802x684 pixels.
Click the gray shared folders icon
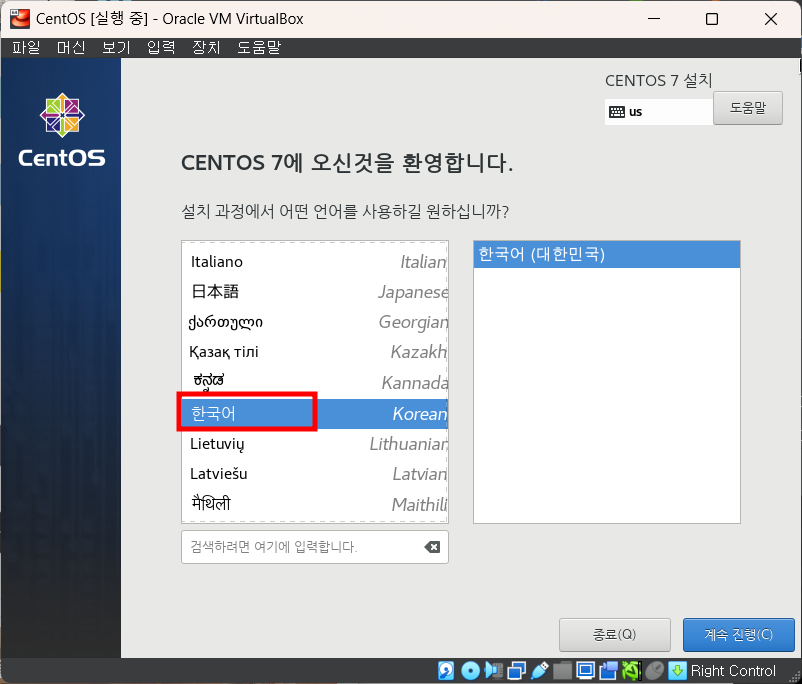(563, 670)
